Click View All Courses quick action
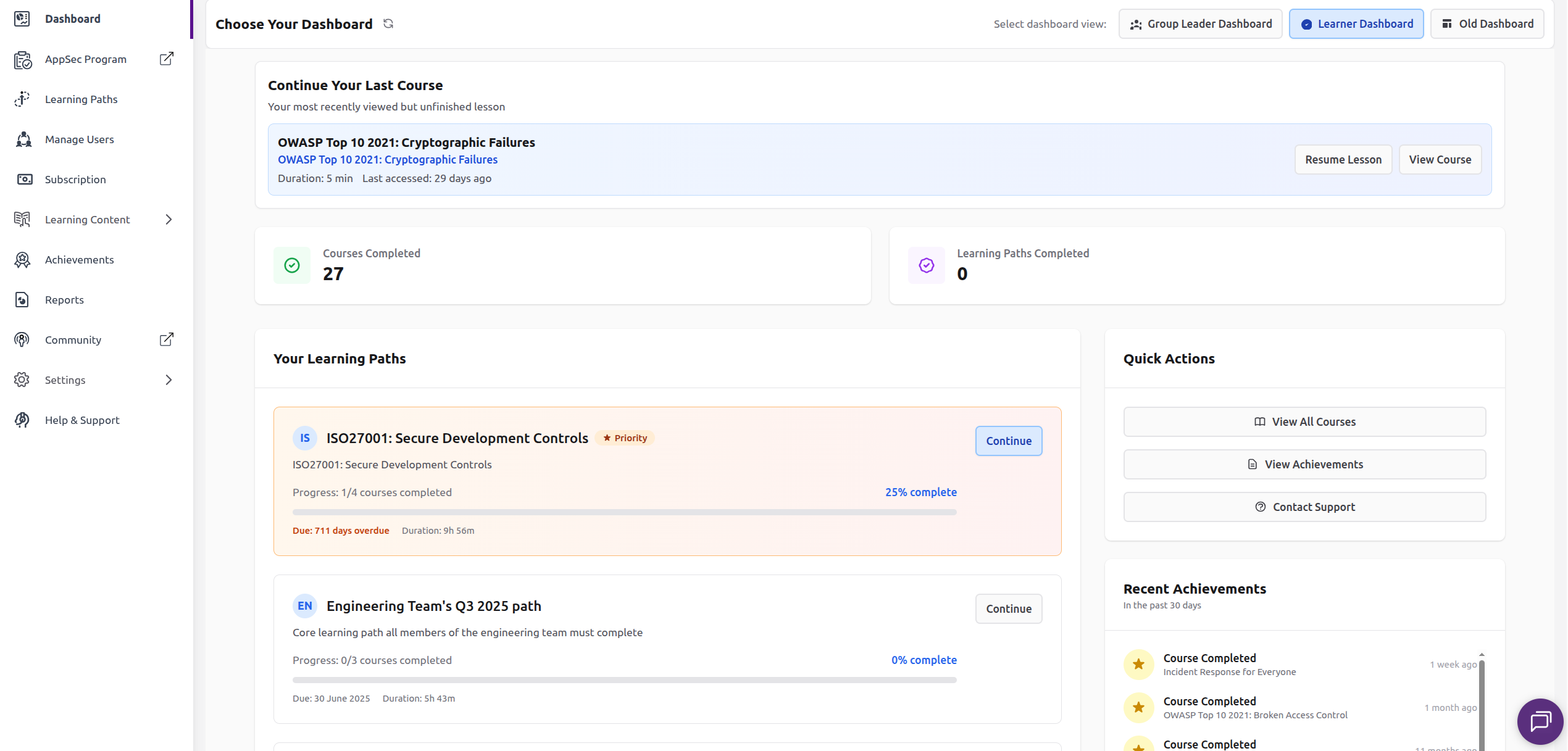Image resolution: width=1568 pixels, height=751 pixels. pyautogui.click(x=1304, y=421)
